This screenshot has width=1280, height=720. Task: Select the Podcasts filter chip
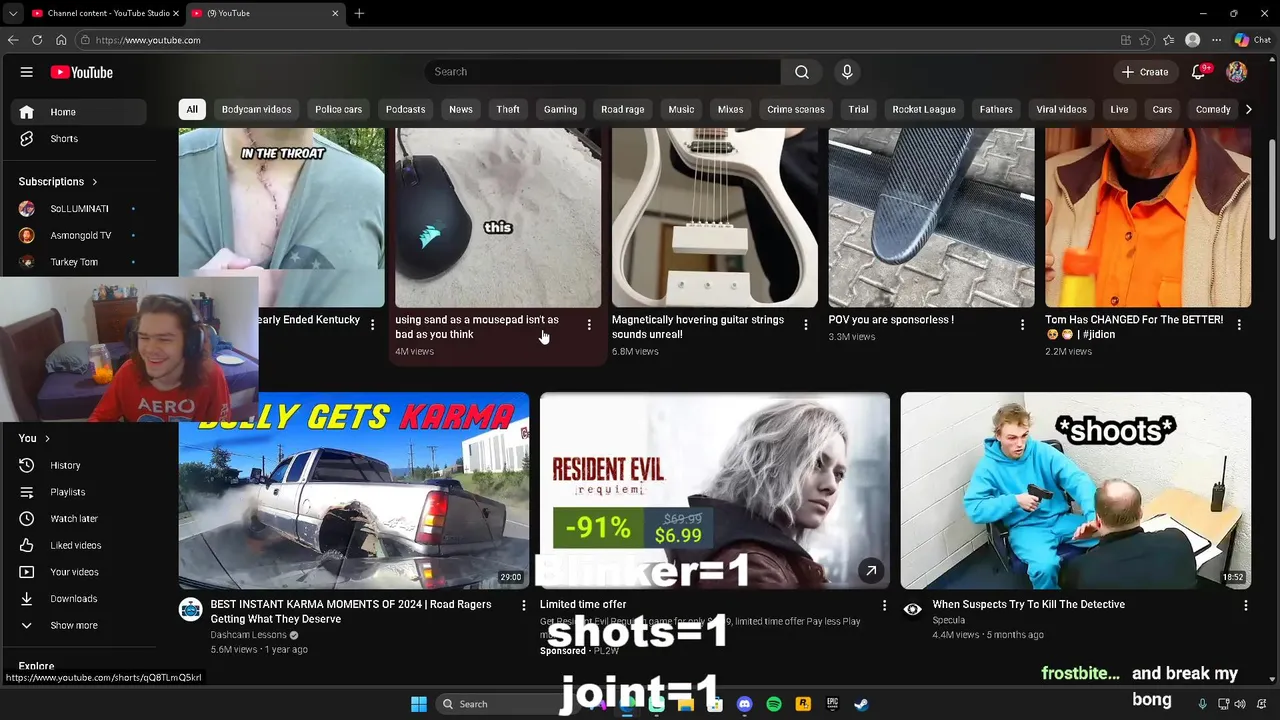(x=405, y=109)
